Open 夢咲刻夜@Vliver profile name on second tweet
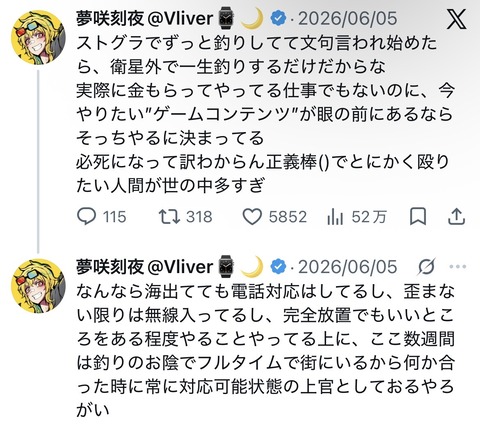Viewport: 480px width, 424px height. pyautogui.click(x=144, y=267)
